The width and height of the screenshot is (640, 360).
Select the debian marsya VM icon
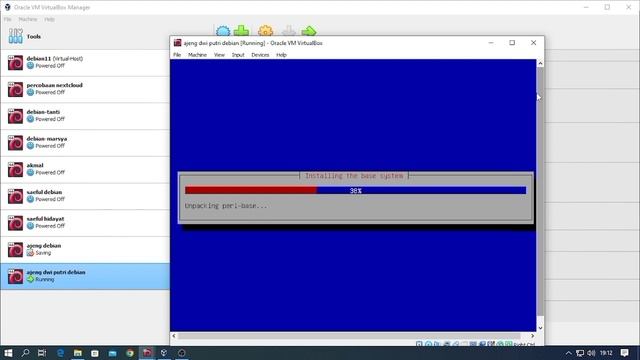pyautogui.click(x=16, y=143)
